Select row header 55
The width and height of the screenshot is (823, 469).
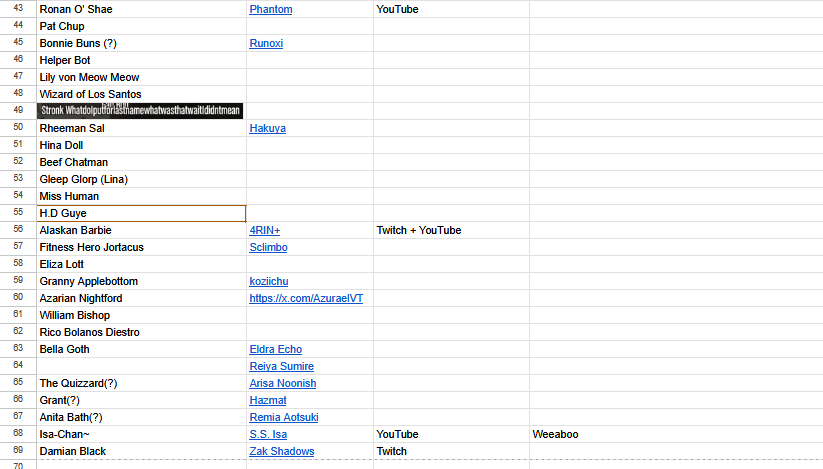[18, 213]
